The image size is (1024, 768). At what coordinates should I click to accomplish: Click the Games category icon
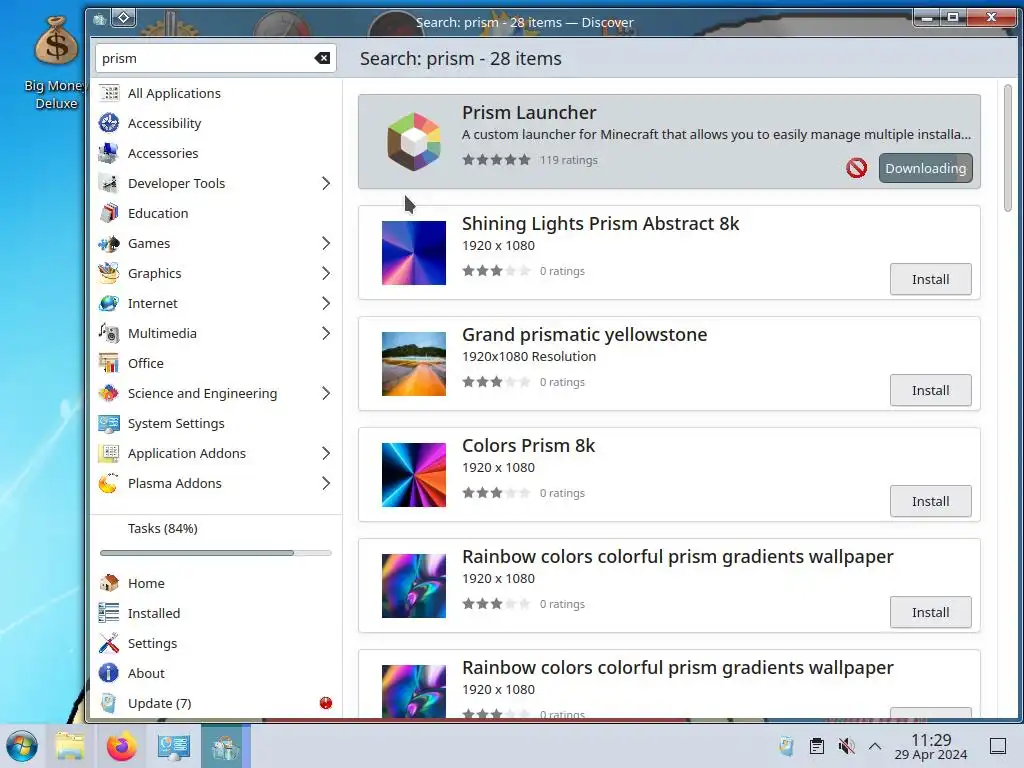pyautogui.click(x=109, y=244)
